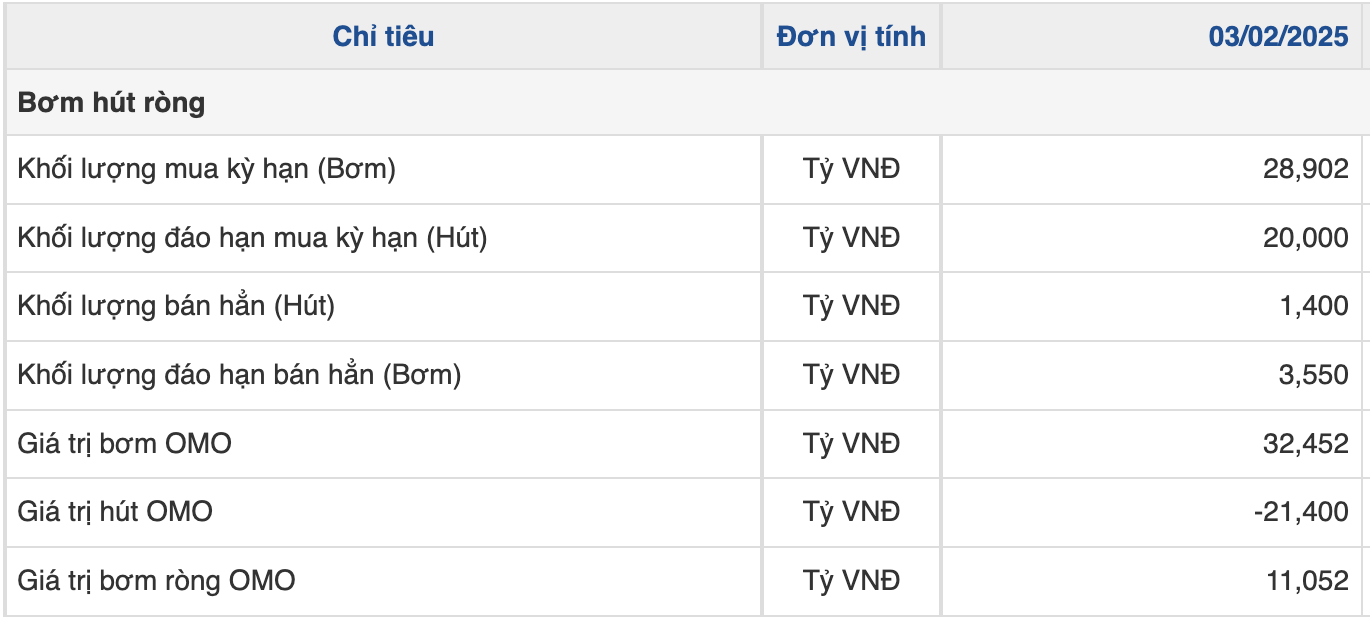1370x620 pixels.
Task: Click the 32,452 value cell
Action: coord(1305,443)
